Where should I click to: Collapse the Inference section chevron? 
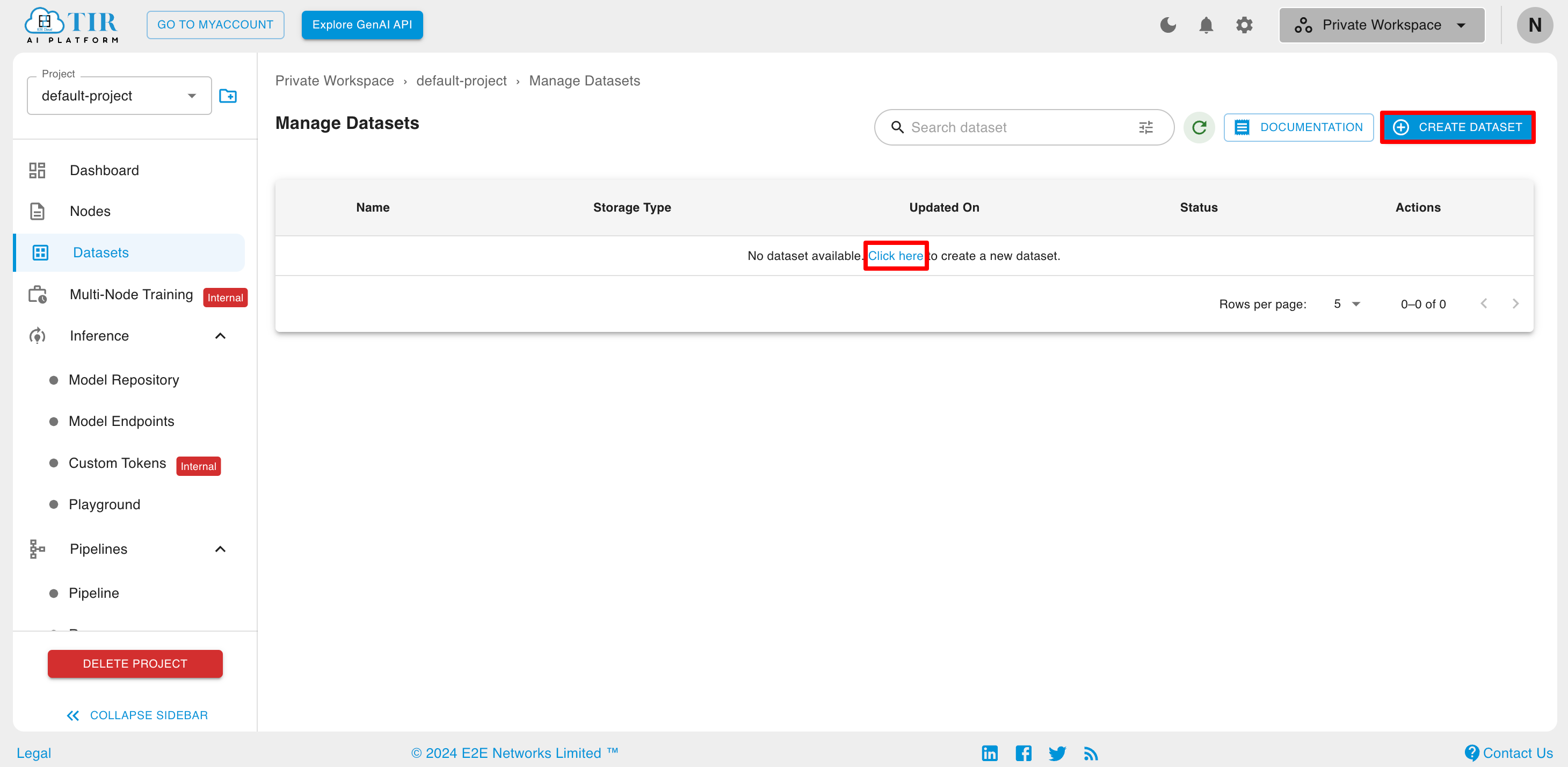220,336
